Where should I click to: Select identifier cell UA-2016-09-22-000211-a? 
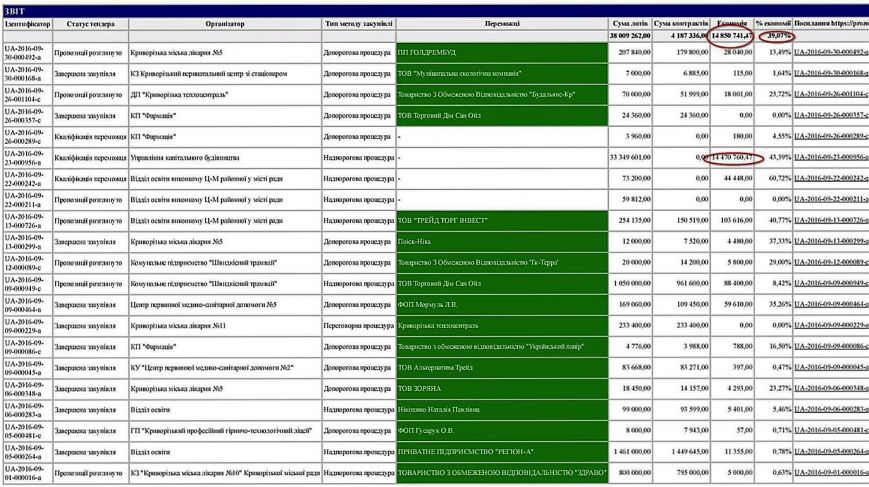pos(28,199)
